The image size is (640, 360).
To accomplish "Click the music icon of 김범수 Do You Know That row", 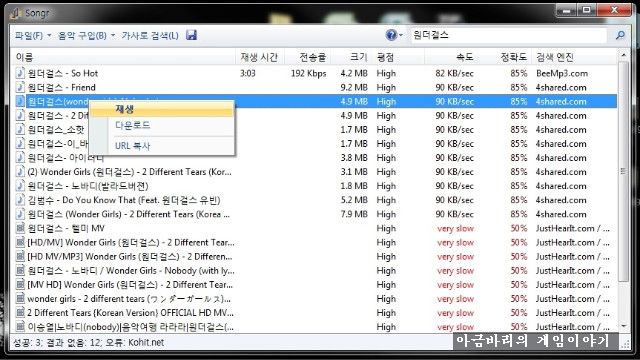I will (x=20, y=200).
